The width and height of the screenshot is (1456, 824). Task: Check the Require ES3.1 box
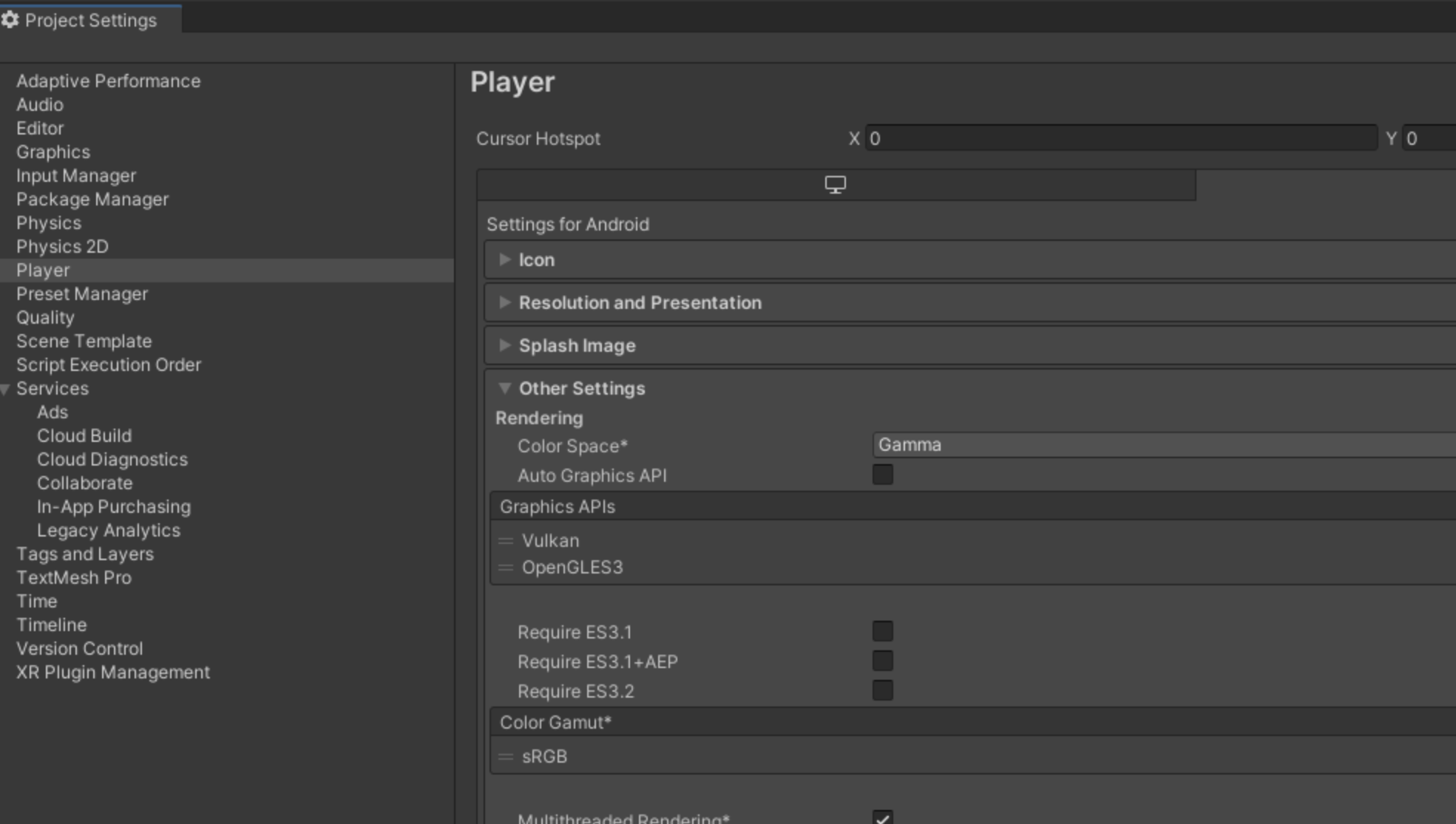(x=882, y=631)
